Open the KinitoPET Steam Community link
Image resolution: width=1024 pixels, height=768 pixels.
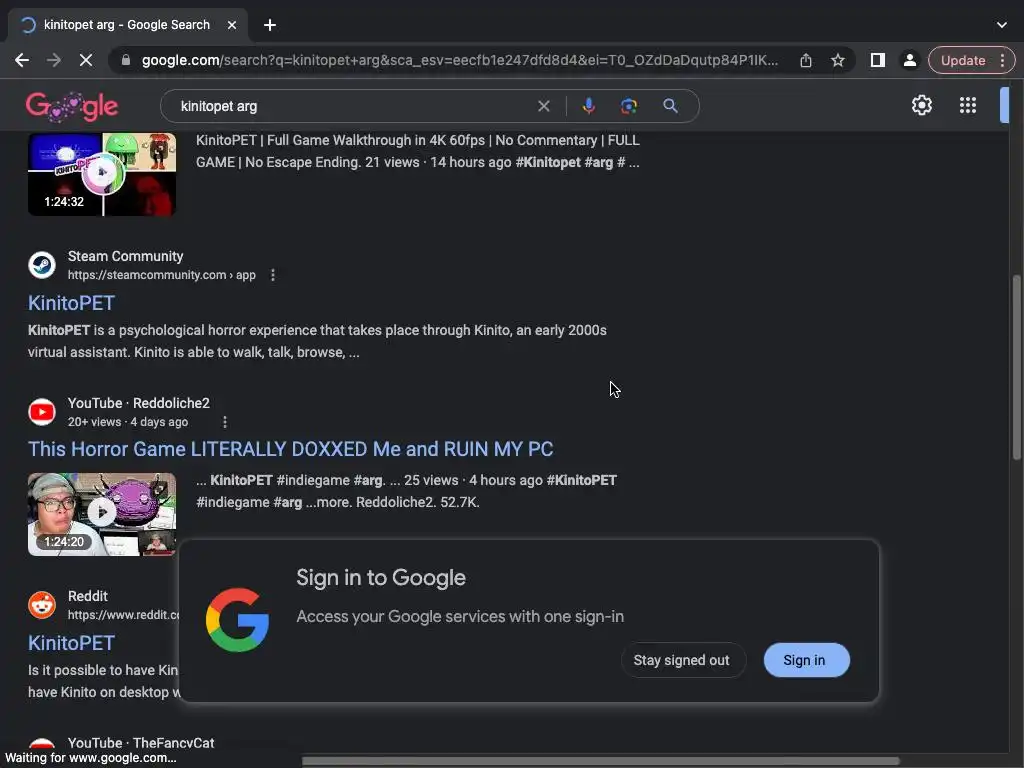pyautogui.click(x=71, y=303)
